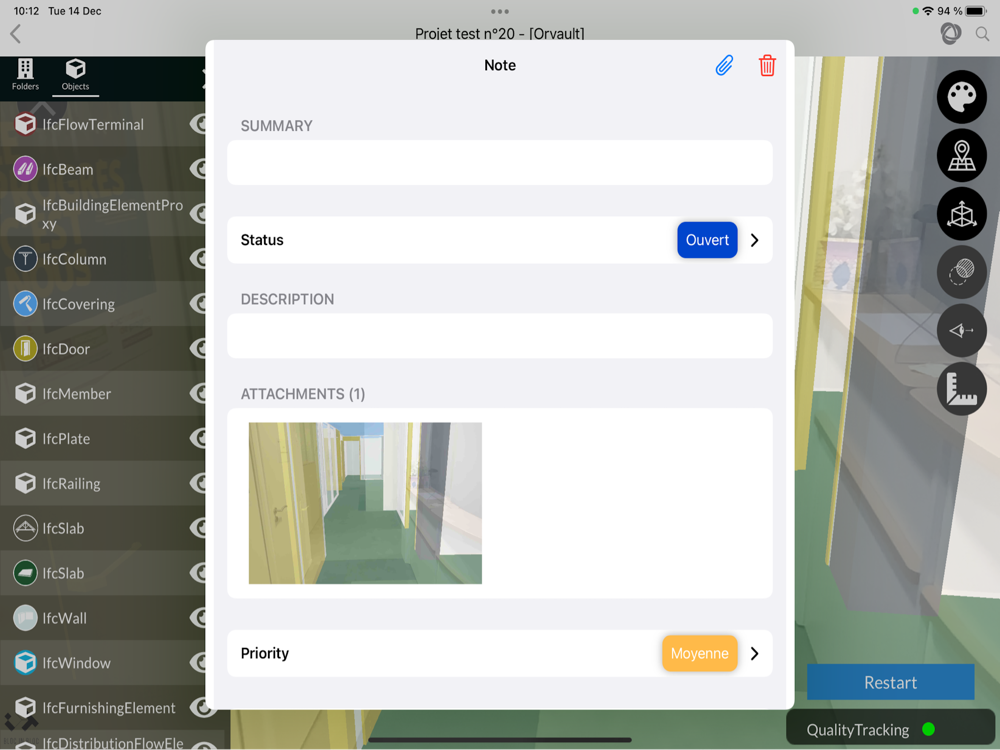Open the Ouvert status selector
This screenshot has width=1000, height=750.
707,240
